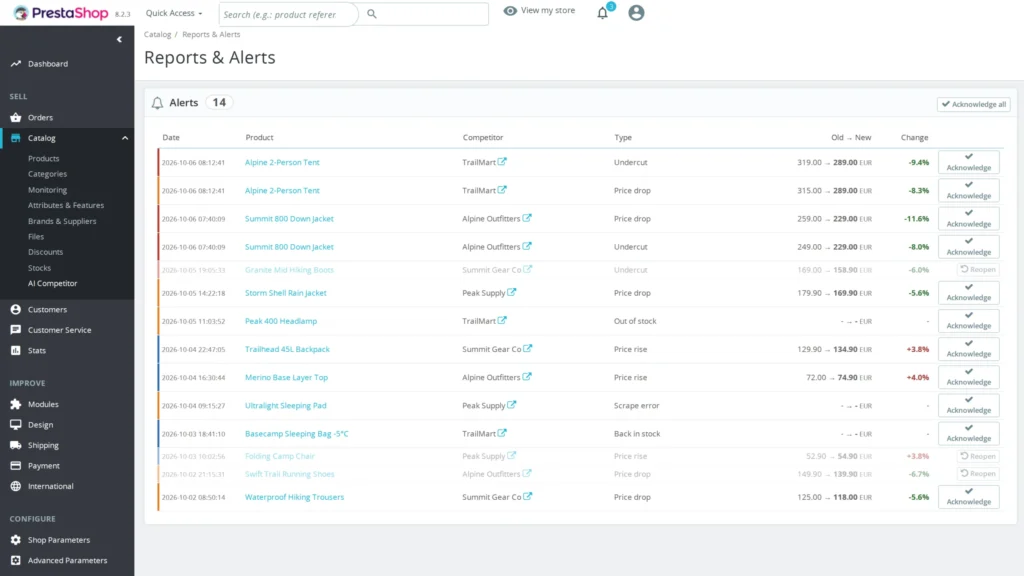Click the search magnifier icon
The height and width of the screenshot is (576, 1024).
372,14
